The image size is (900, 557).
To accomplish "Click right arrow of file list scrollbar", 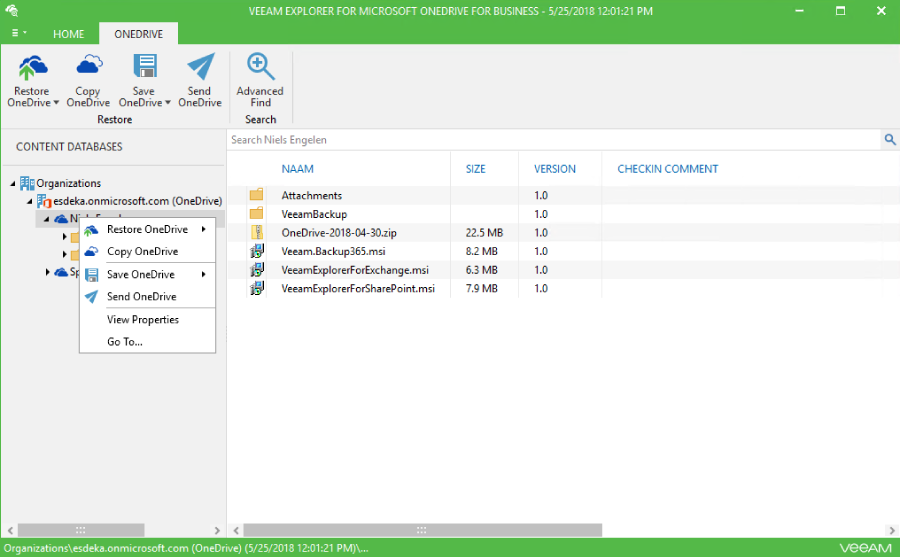I will coord(891,530).
